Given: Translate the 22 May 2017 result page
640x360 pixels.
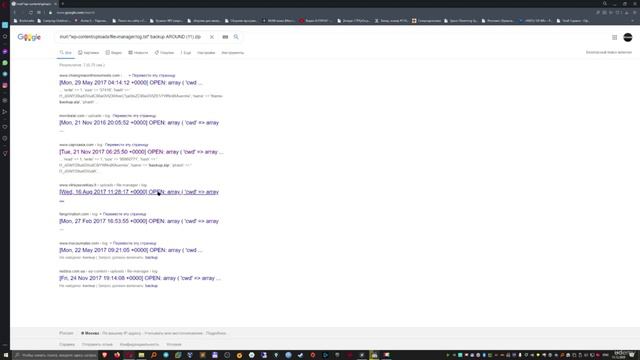Looking at the screenshot, I should click(135, 243).
